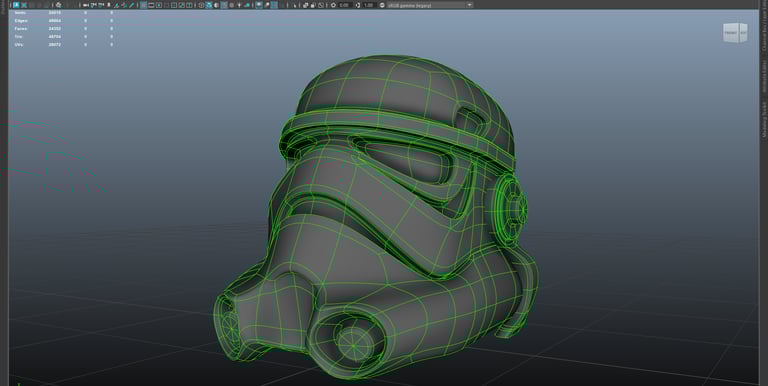Click the Gamma value field

369,5
